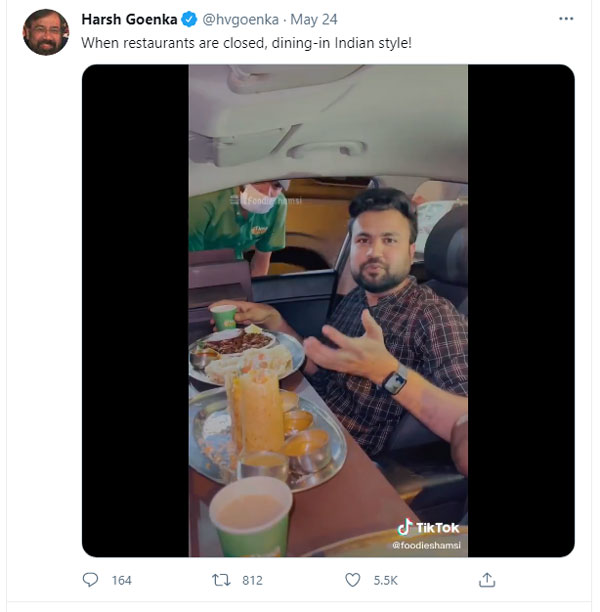The image size is (600, 612).
Task: Click the reply speech bubble icon
Action: [90, 580]
